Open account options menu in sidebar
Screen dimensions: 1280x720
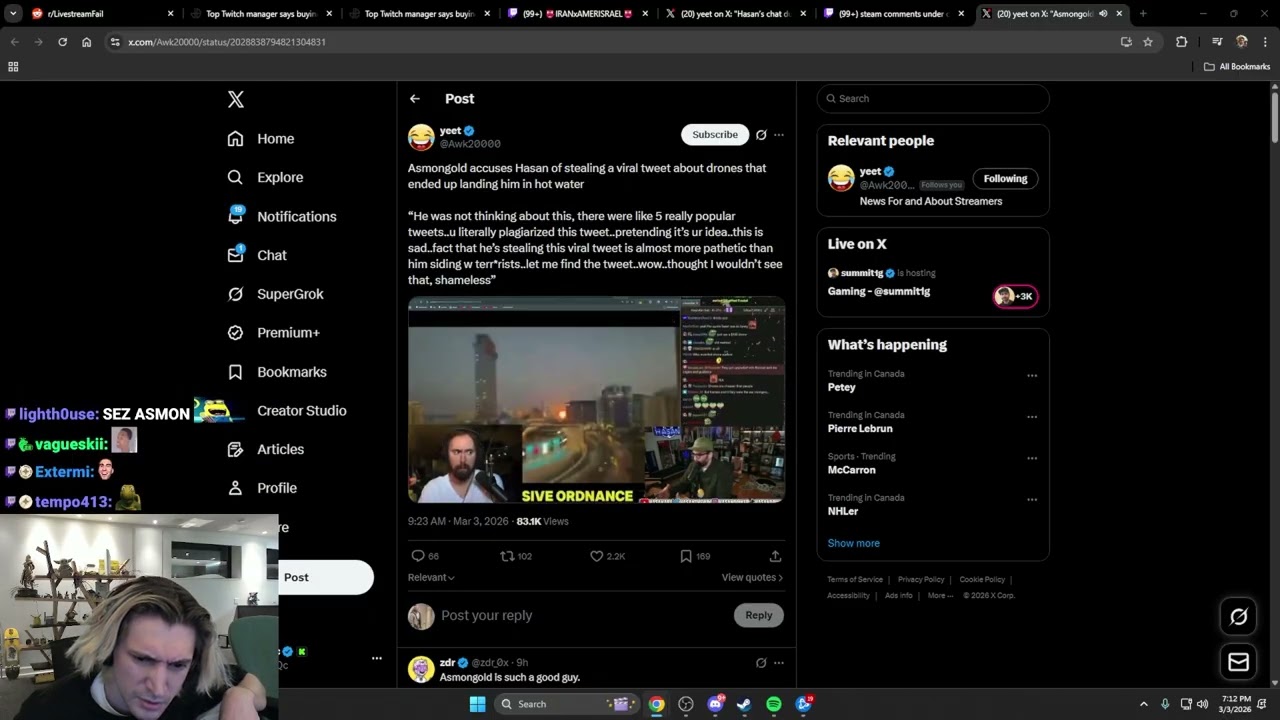[x=377, y=658]
